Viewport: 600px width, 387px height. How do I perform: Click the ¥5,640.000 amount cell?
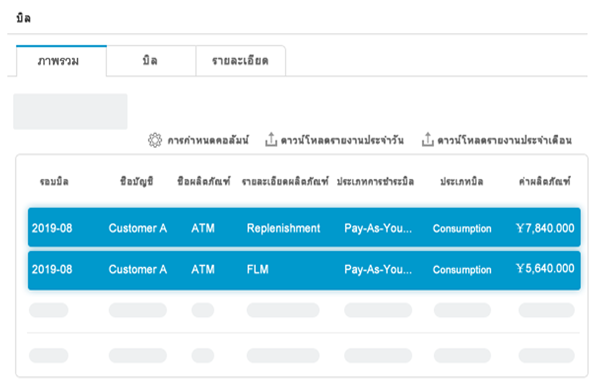(x=545, y=268)
